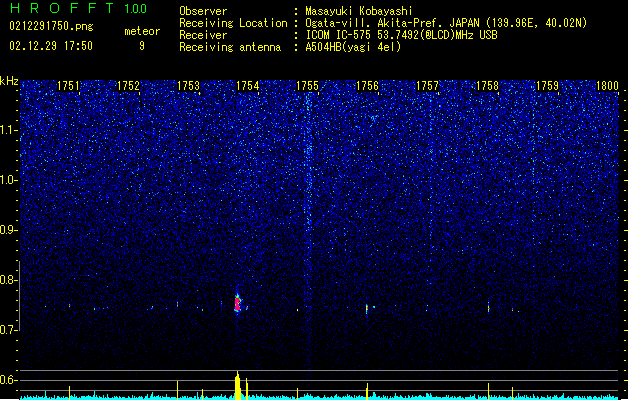Select the 1.1 kHz frequency label
The image size is (629, 400).
pos(8,130)
